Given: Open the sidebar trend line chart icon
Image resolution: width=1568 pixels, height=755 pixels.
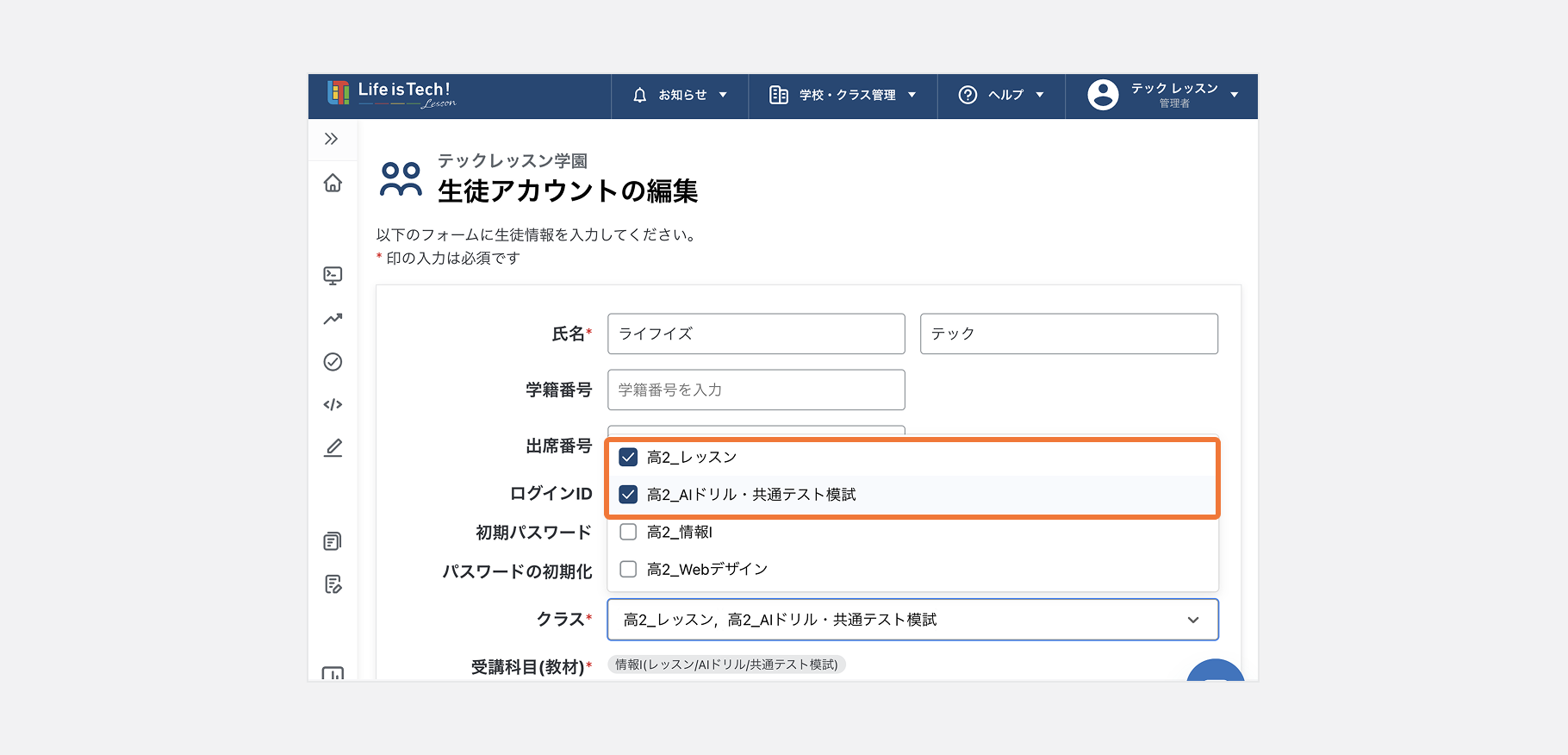Looking at the screenshot, I should pos(333,318).
